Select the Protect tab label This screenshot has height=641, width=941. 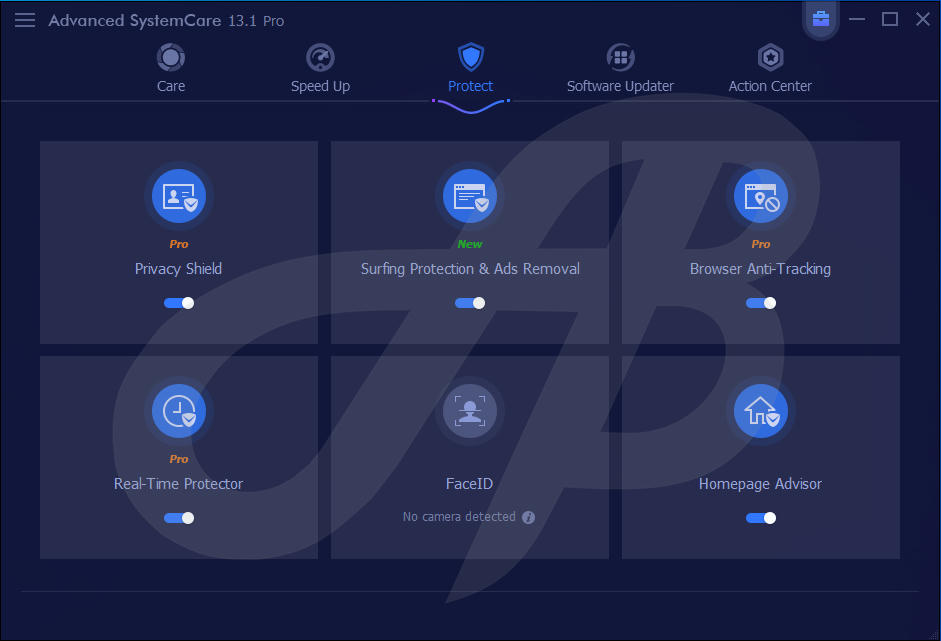(x=470, y=86)
